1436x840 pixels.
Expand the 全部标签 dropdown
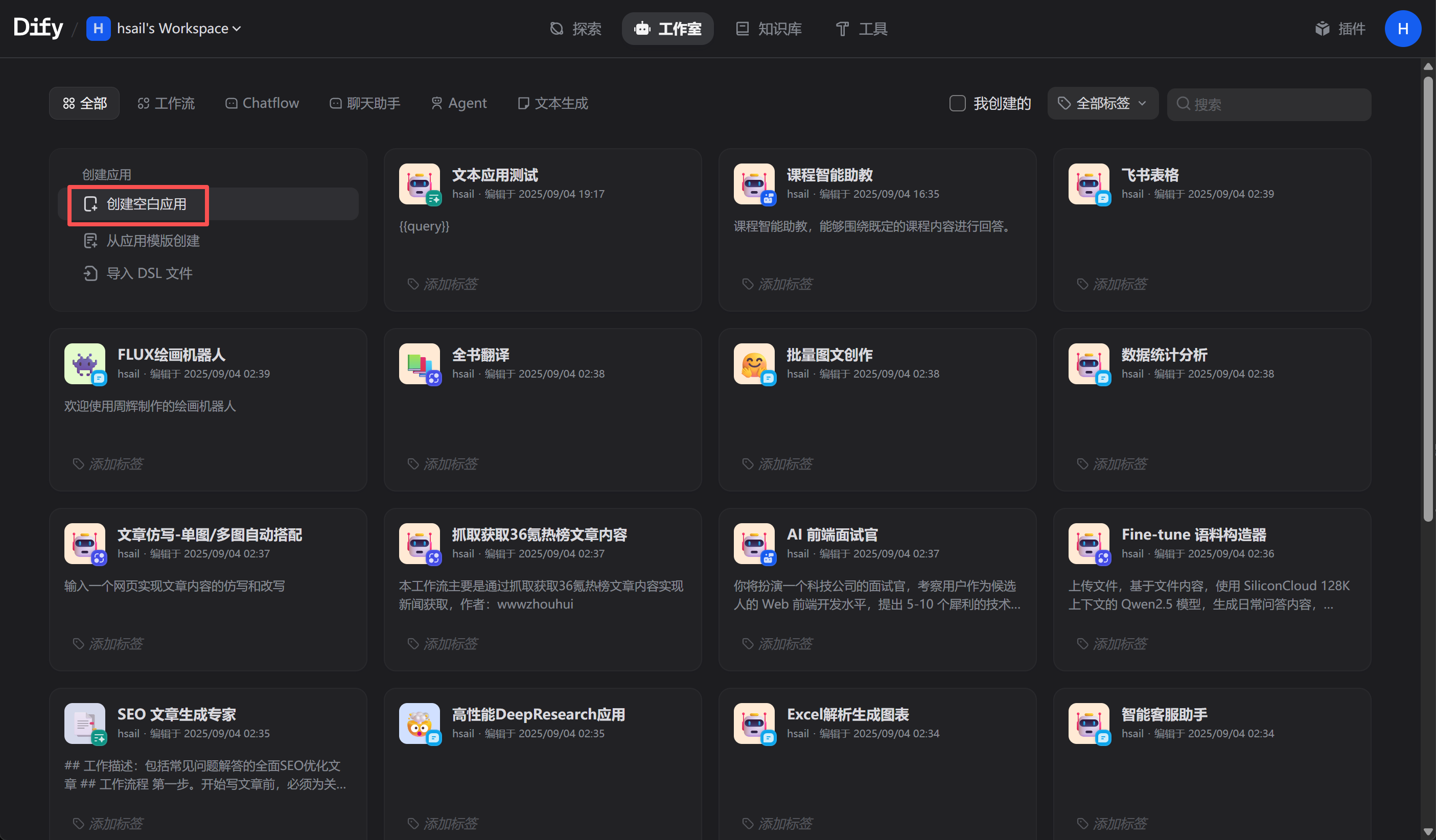[x=1102, y=103]
